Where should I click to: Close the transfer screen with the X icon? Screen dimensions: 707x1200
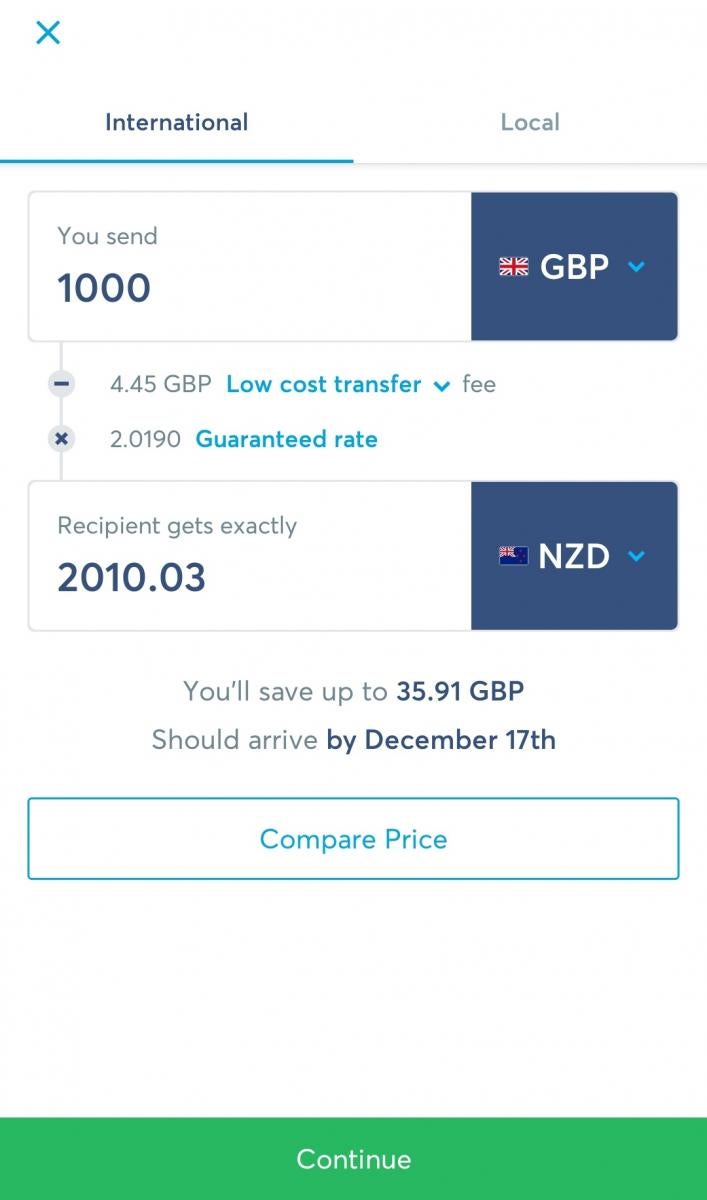(x=48, y=32)
